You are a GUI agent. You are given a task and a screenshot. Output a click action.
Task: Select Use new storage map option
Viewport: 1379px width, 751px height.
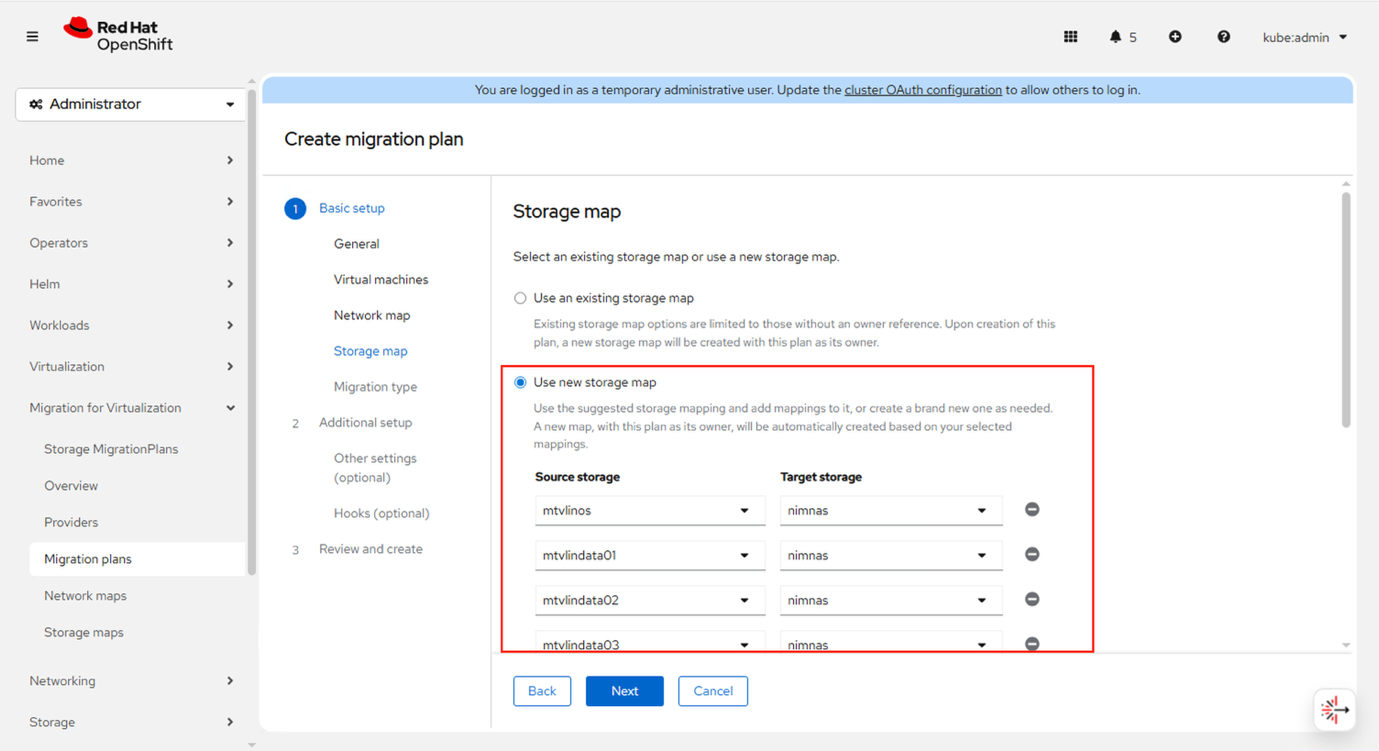(520, 382)
